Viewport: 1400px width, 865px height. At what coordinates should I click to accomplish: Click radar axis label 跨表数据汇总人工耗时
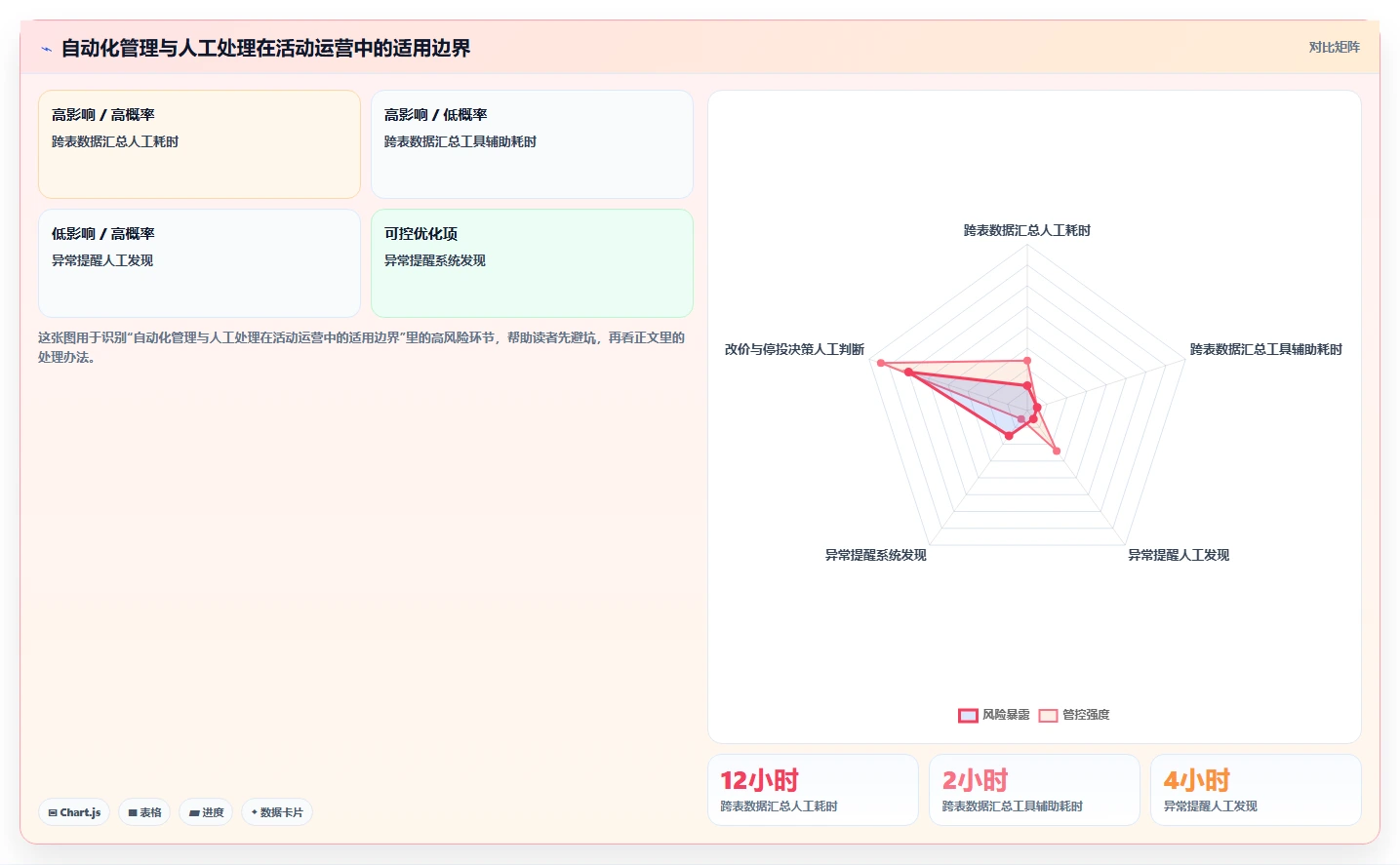point(1027,230)
